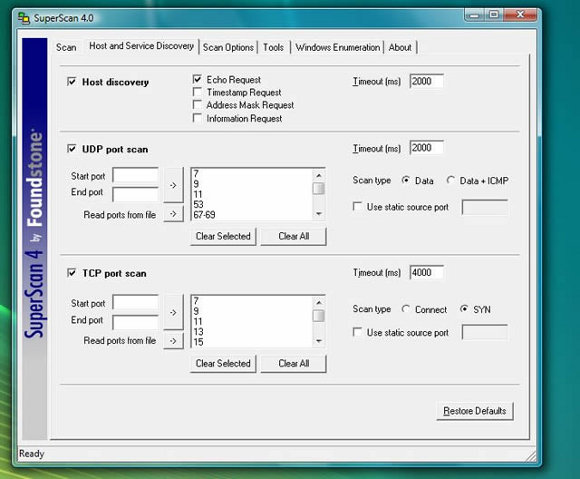Load TCP ports from file arrow button

point(173,341)
